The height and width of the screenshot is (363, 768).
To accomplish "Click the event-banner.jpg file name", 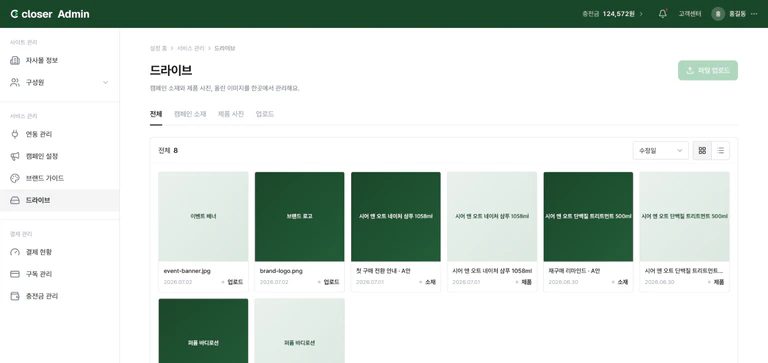I will click(x=187, y=271).
